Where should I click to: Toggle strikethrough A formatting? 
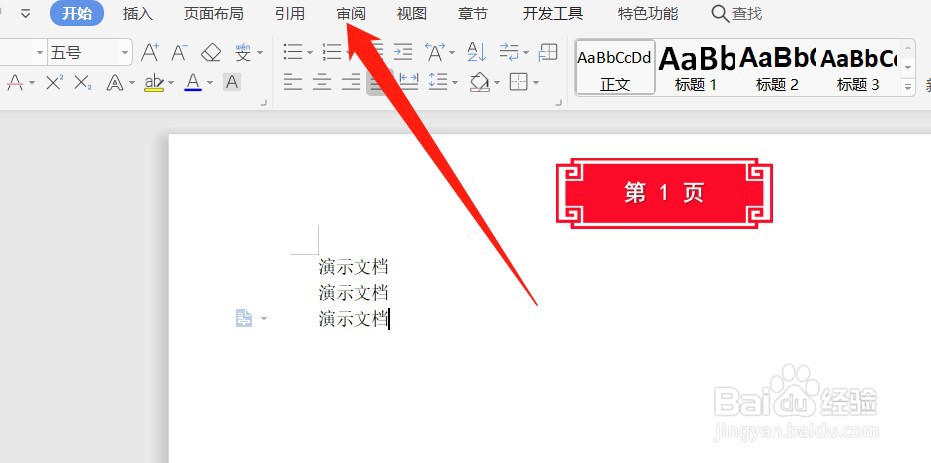click(x=15, y=83)
